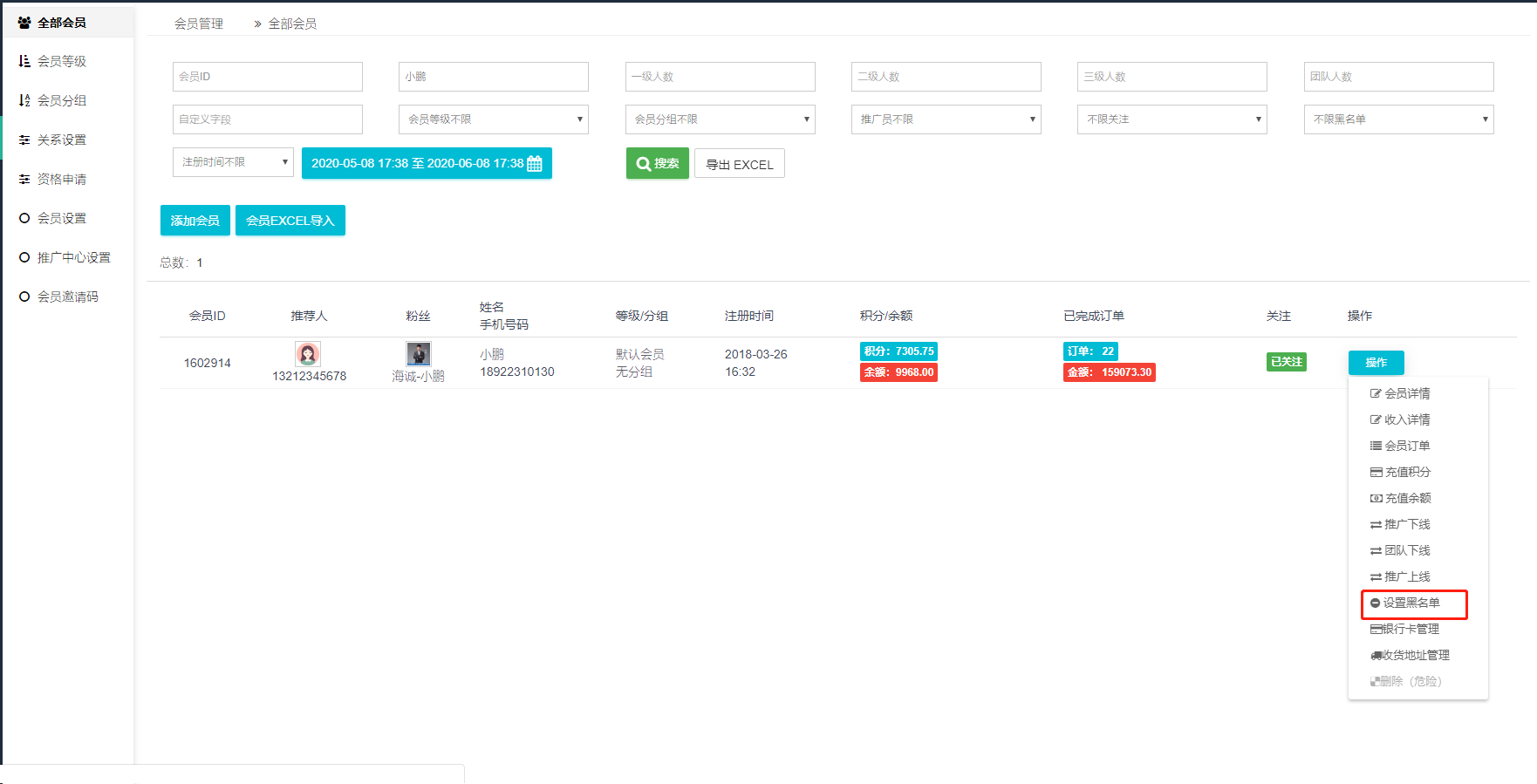Open the 会员分组不限 dropdown
Image resolution: width=1537 pixels, height=784 pixels.
(x=720, y=119)
